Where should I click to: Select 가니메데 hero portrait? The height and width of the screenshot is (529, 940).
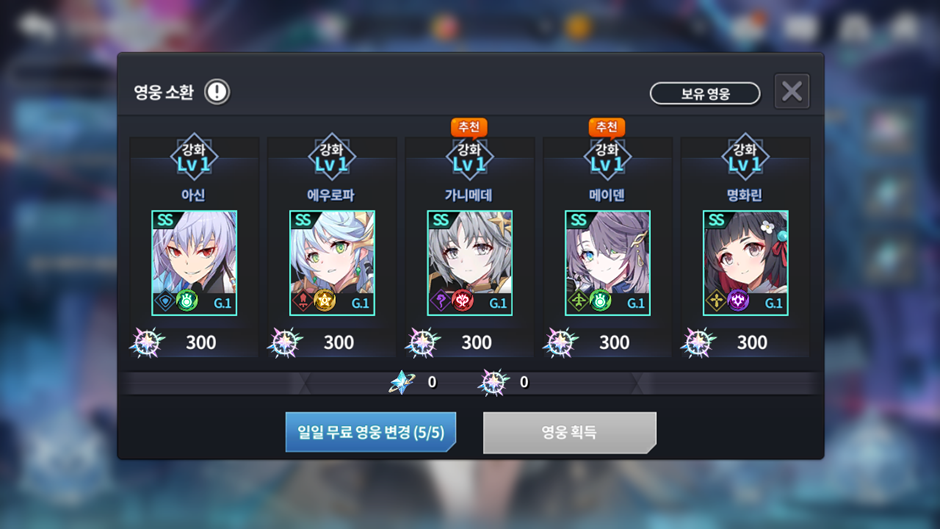click(470, 263)
